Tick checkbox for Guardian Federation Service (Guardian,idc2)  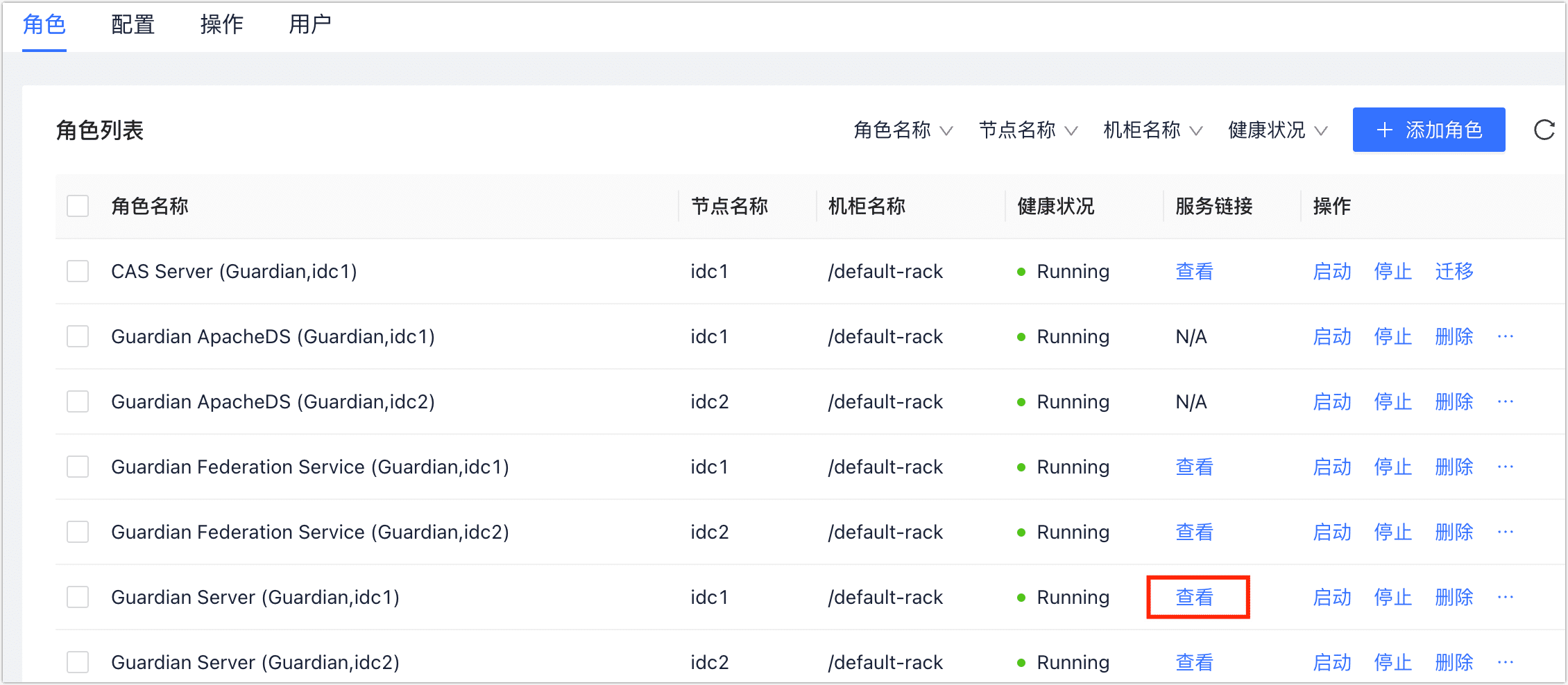tap(78, 532)
